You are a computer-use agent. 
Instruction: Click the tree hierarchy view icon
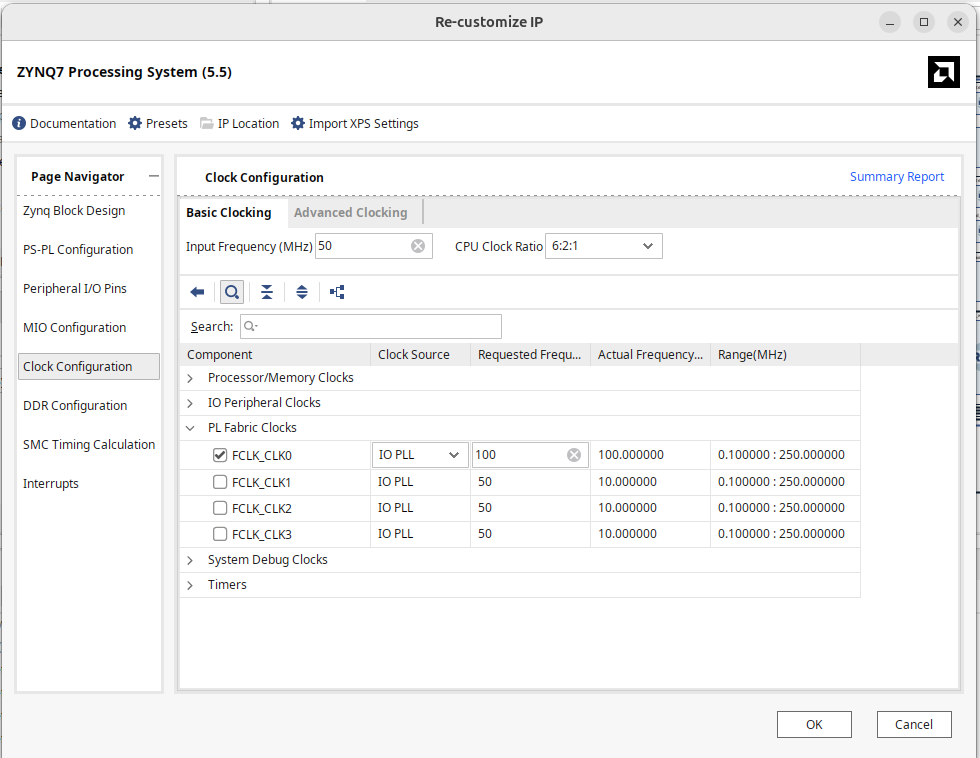[x=337, y=292]
